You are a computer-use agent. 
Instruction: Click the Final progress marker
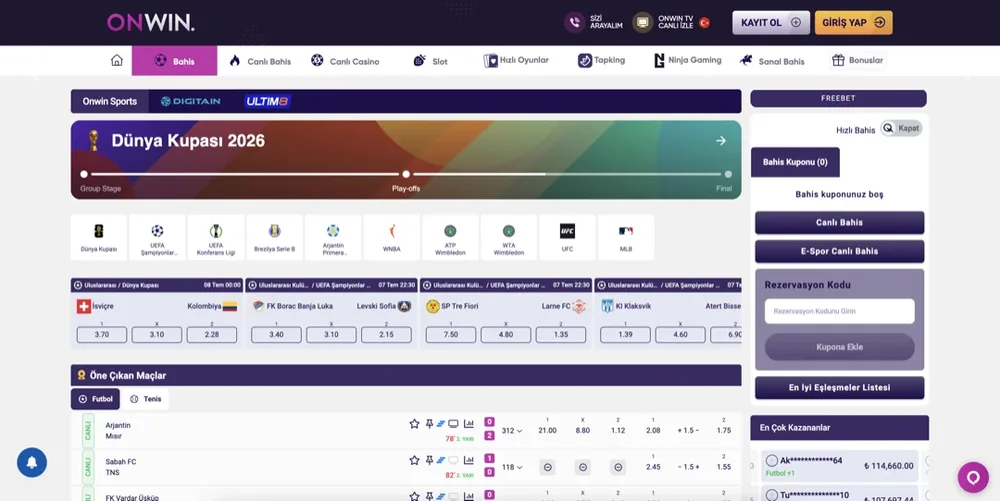pos(728,174)
